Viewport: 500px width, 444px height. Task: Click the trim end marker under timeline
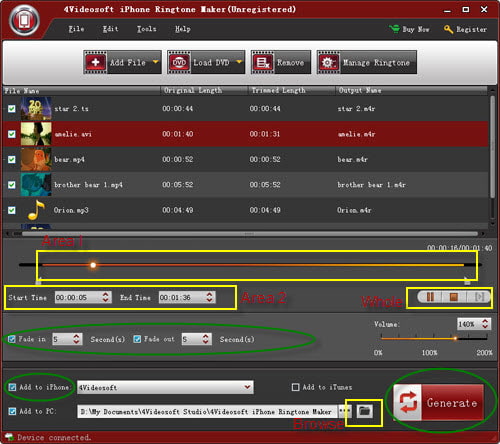click(467, 281)
